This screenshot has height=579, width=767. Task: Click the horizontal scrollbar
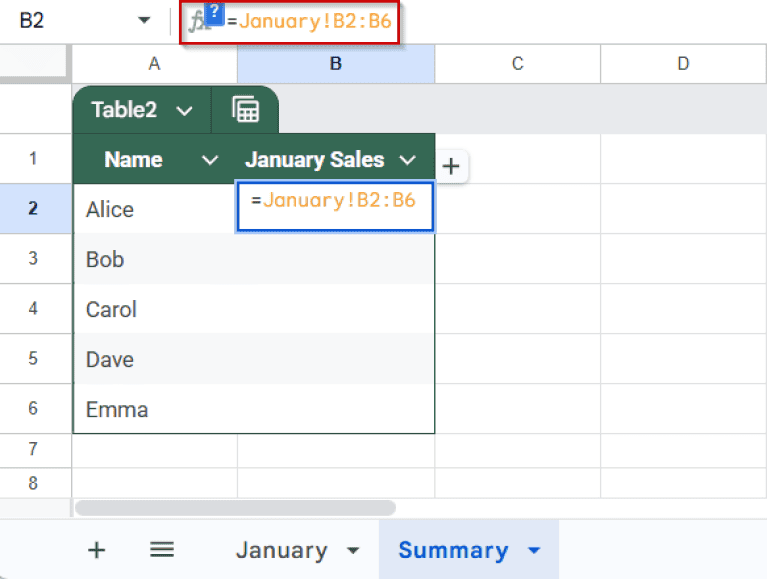tap(235, 508)
